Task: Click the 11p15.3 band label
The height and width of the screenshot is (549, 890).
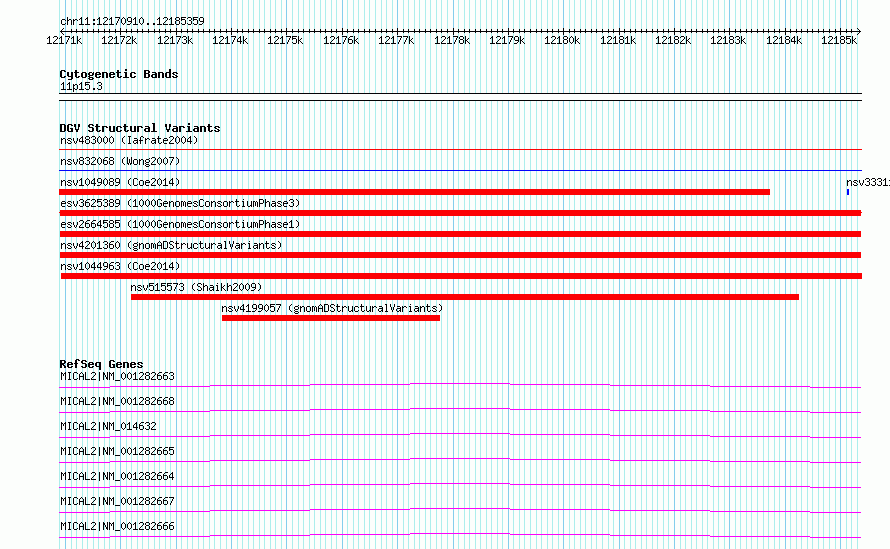Action: [81, 86]
